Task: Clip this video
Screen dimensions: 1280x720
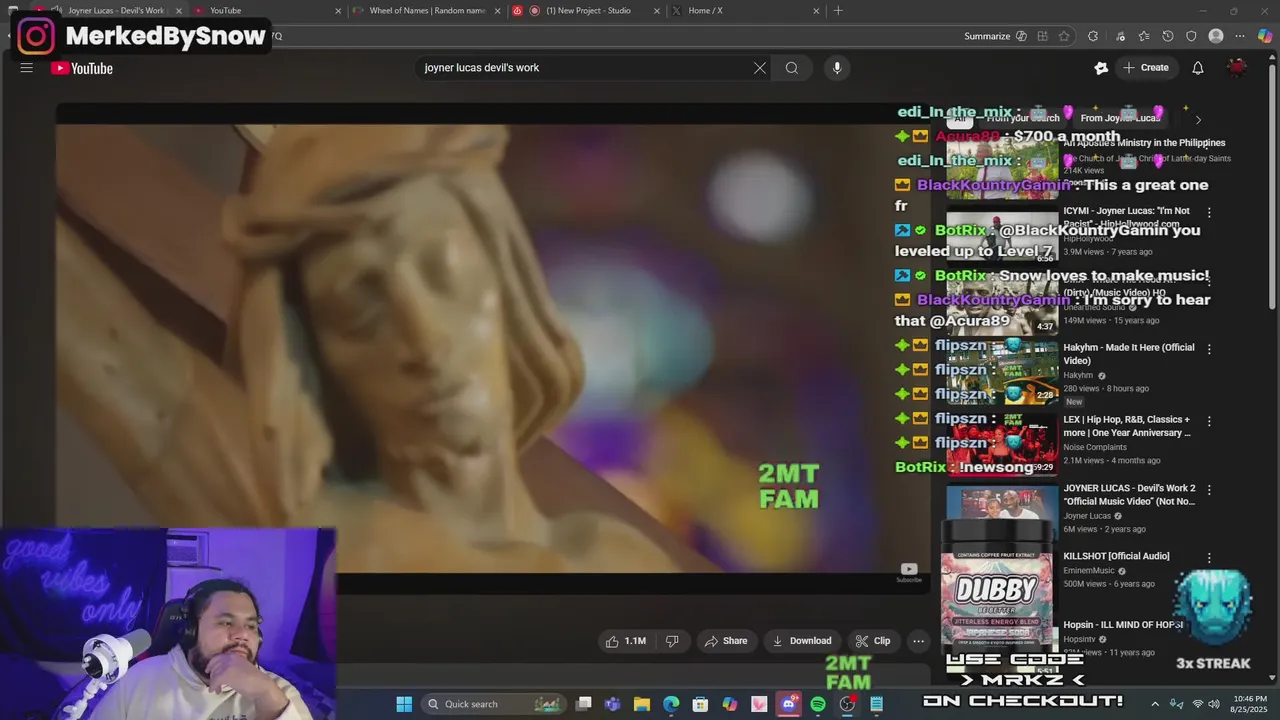Action: [872, 641]
